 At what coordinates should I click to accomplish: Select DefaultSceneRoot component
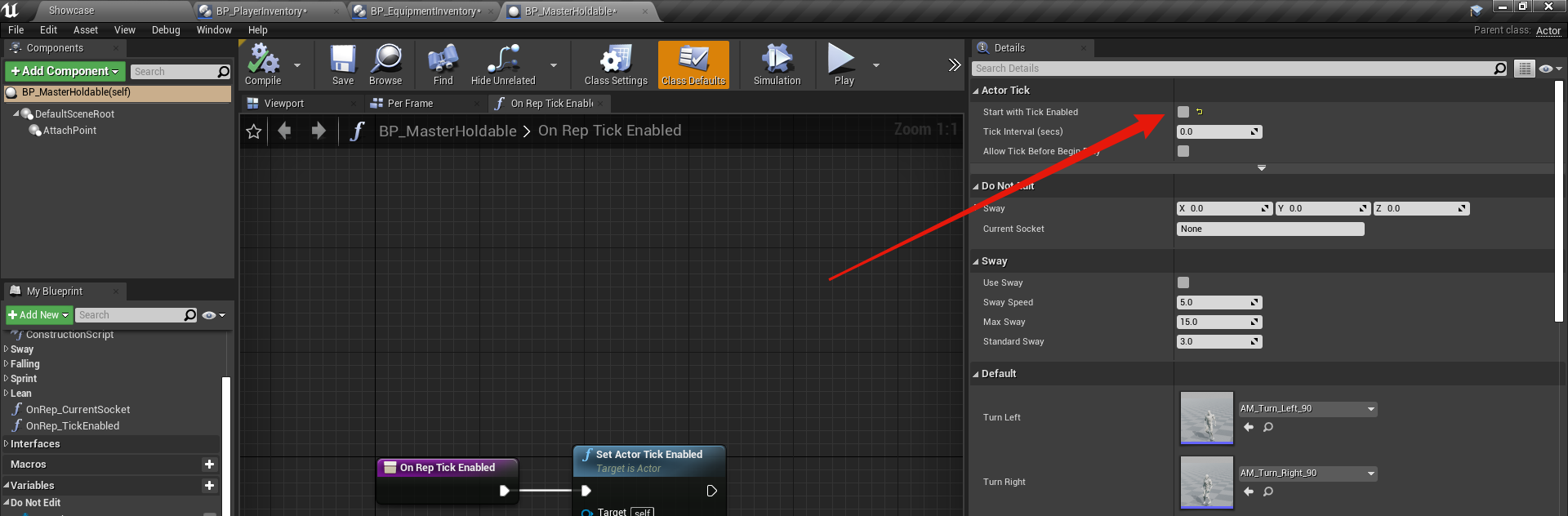click(x=74, y=114)
